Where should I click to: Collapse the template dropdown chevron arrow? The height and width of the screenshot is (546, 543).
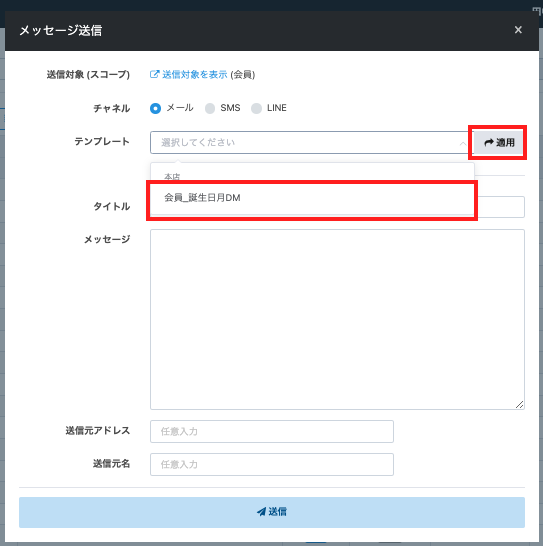[x=463, y=143]
